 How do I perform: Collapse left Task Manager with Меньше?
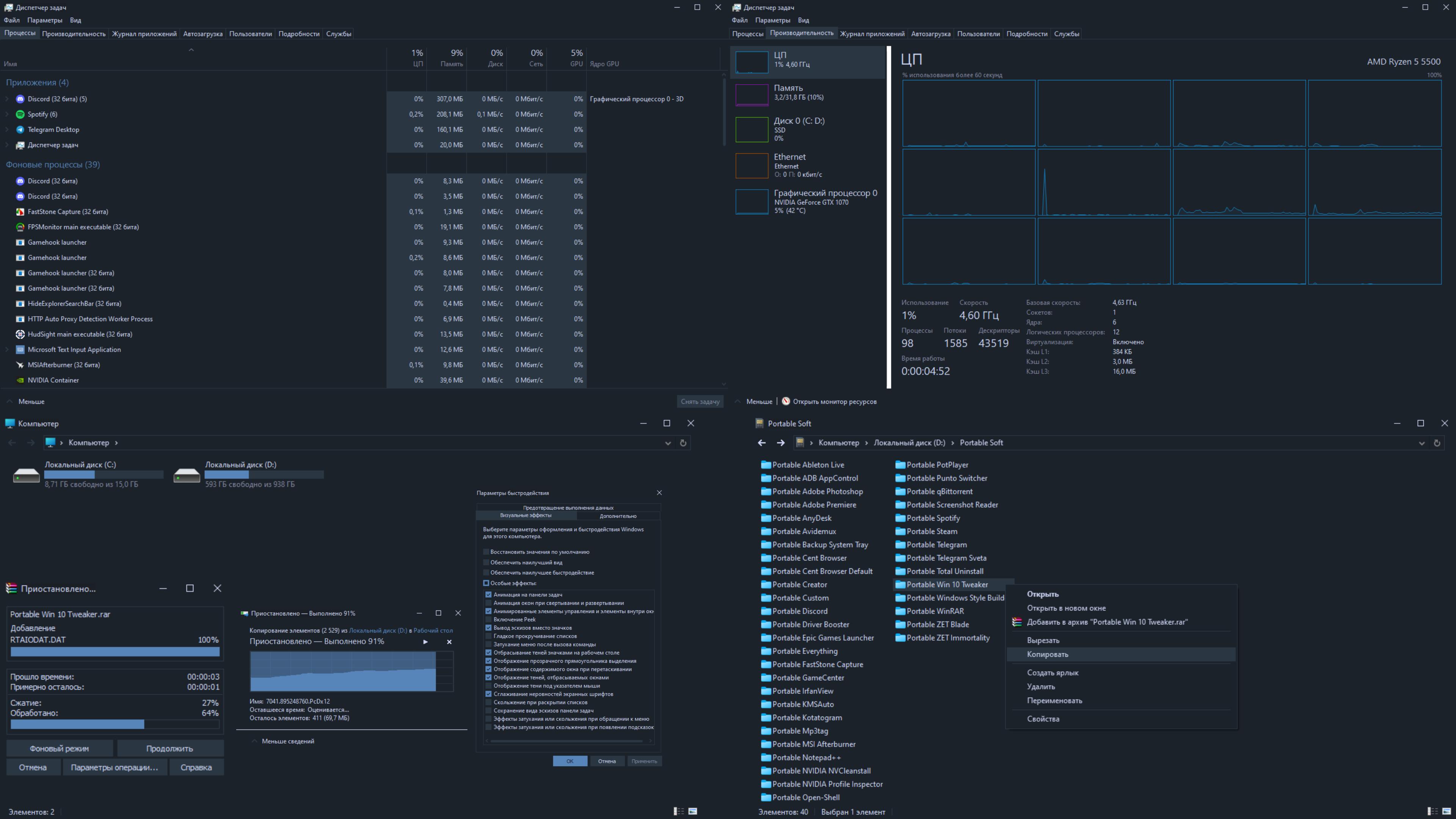[25, 401]
